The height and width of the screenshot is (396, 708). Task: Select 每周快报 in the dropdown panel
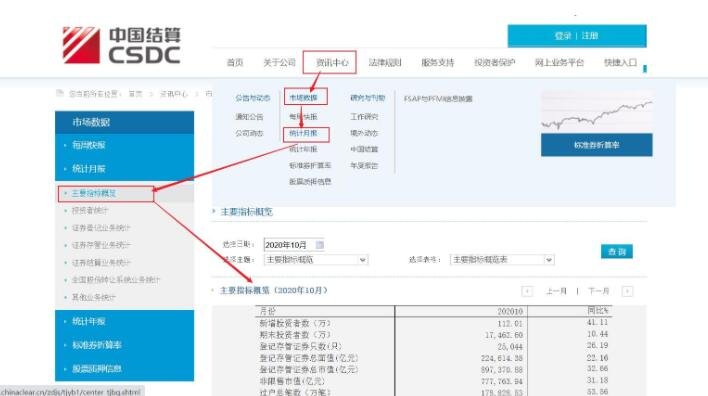pyautogui.click(x=303, y=116)
